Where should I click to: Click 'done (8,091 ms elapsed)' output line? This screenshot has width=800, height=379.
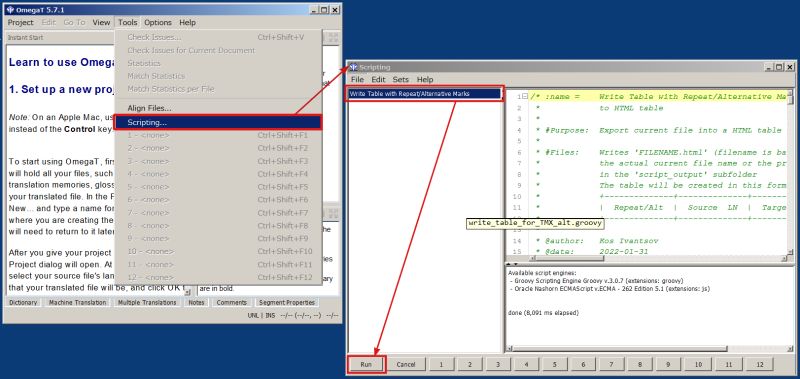[x=543, y=312]
